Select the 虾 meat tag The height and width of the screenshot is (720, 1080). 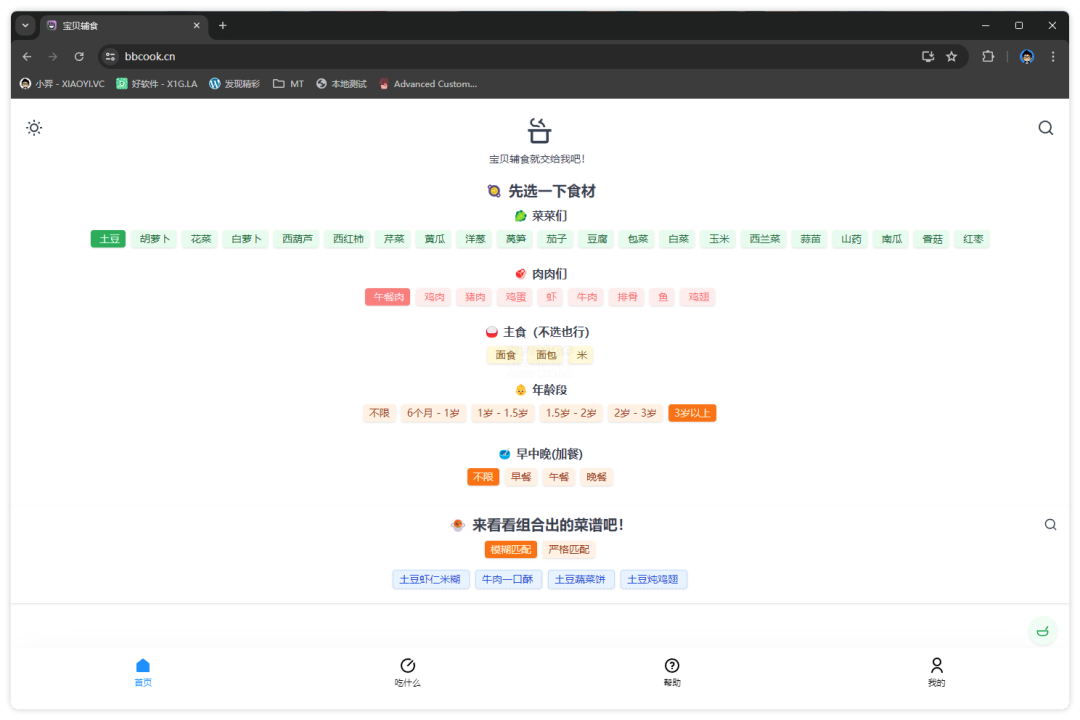pos(551,297)
